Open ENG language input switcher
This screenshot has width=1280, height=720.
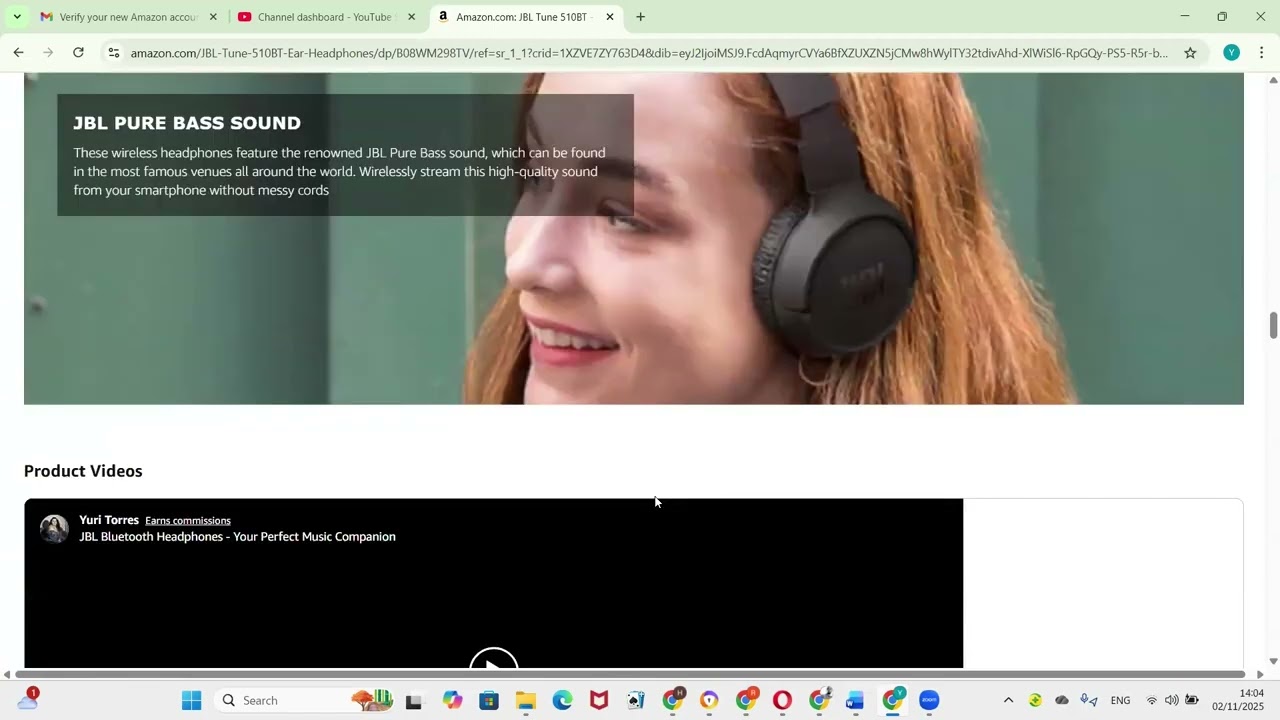(x=1120, y=700)
